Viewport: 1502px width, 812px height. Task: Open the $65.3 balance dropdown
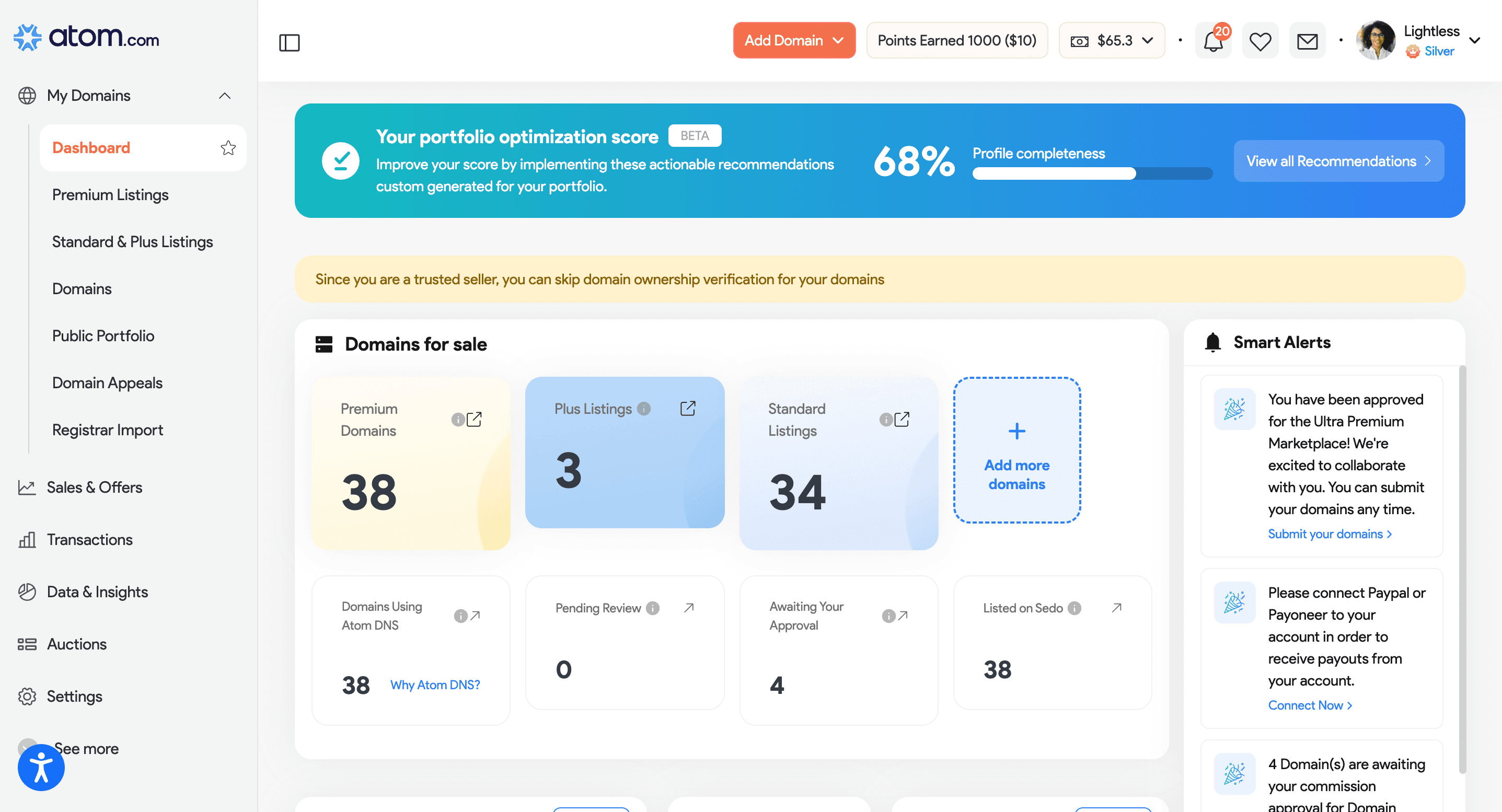coord(1111,40)
